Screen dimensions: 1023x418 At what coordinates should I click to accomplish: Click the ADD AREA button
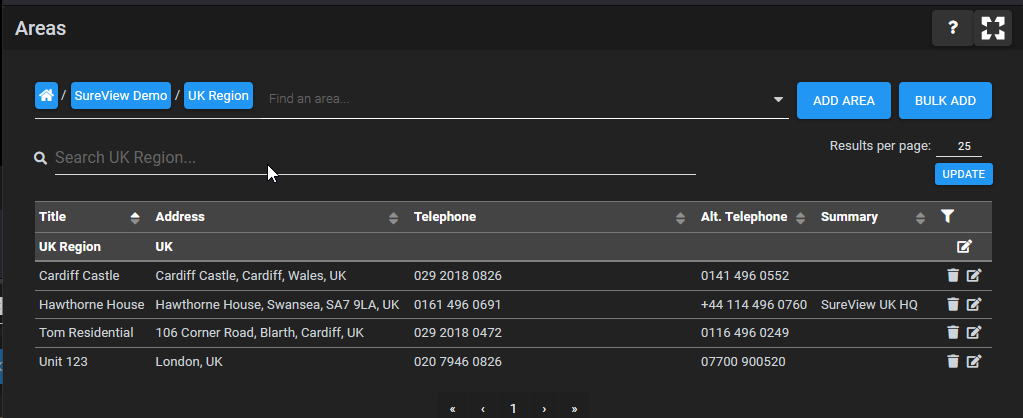tap(844, 100)
